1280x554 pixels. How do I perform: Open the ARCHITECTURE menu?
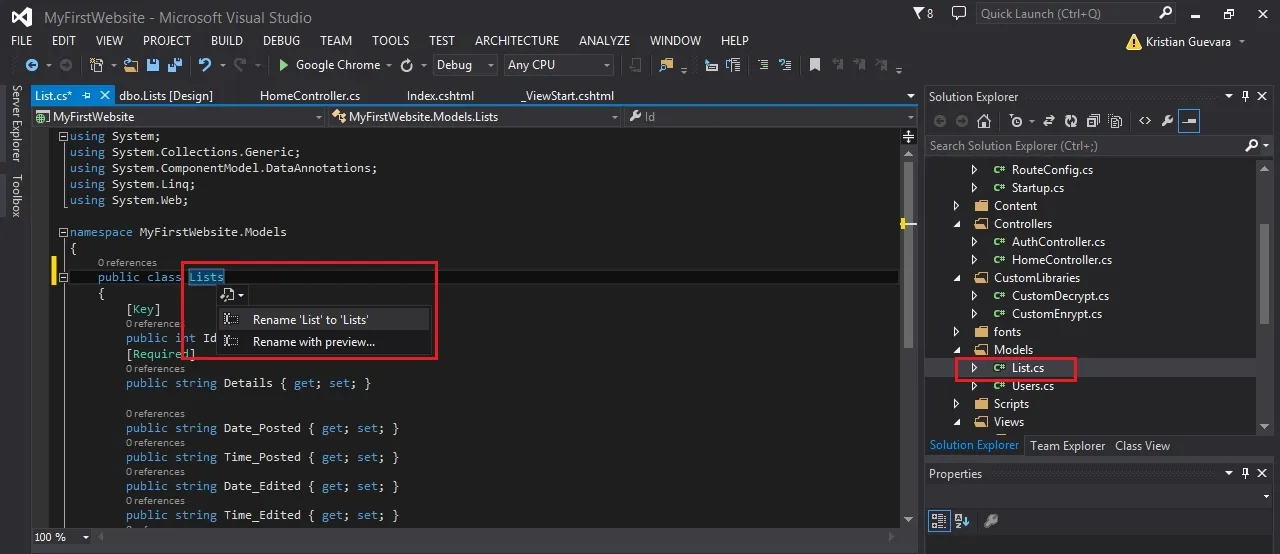point(517,41)
